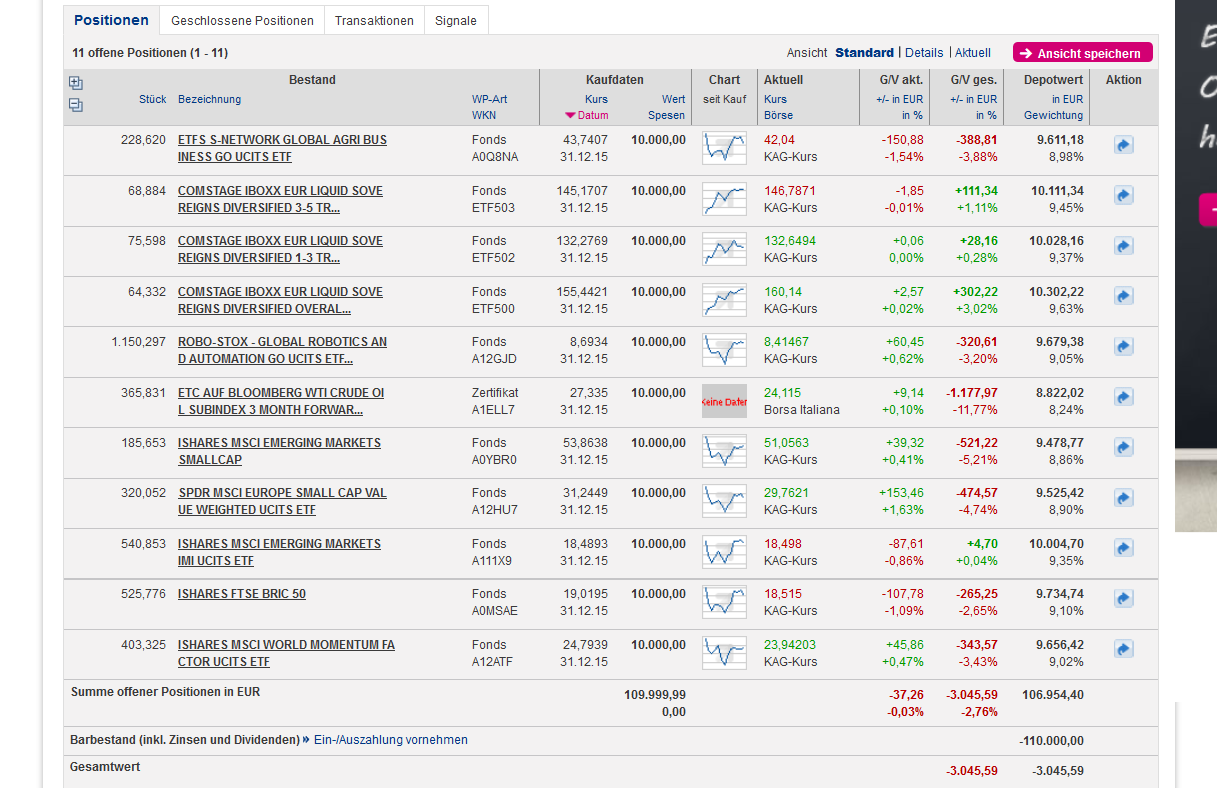The height and width of the screenshot is (788, 1217).
Task: Open ISHARES FTSE BRIC 50 position link
Action: pyautogui.click(x=242, y=594)
